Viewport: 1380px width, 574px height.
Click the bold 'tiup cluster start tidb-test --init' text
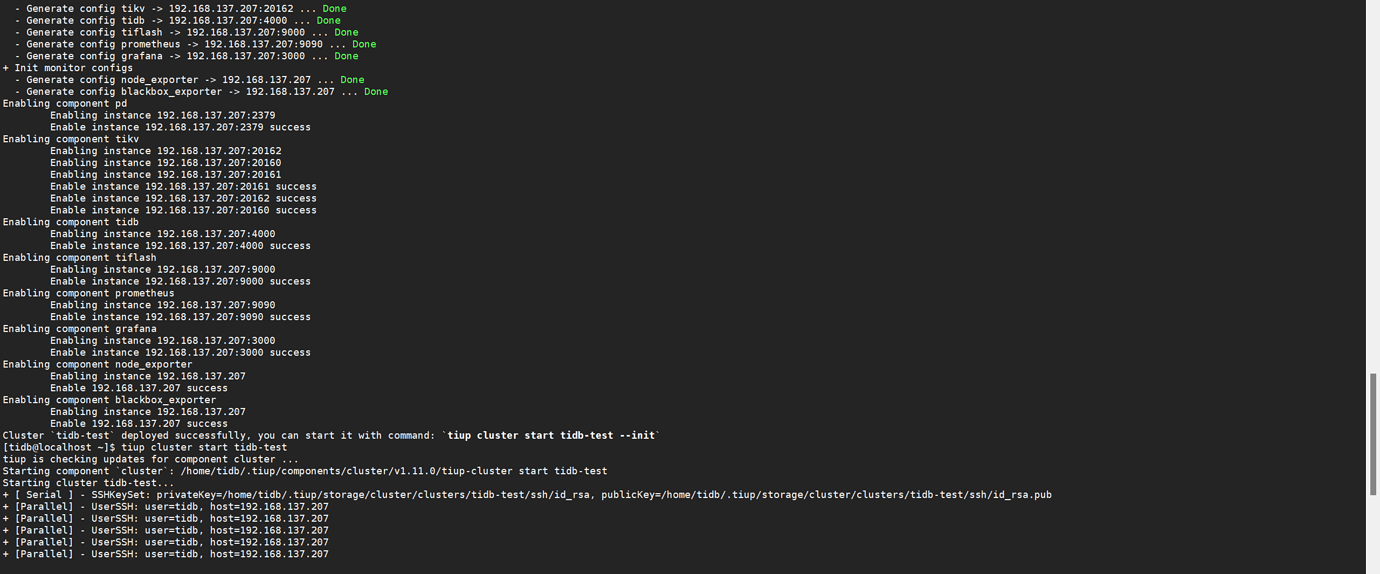(x=551, y=436)
